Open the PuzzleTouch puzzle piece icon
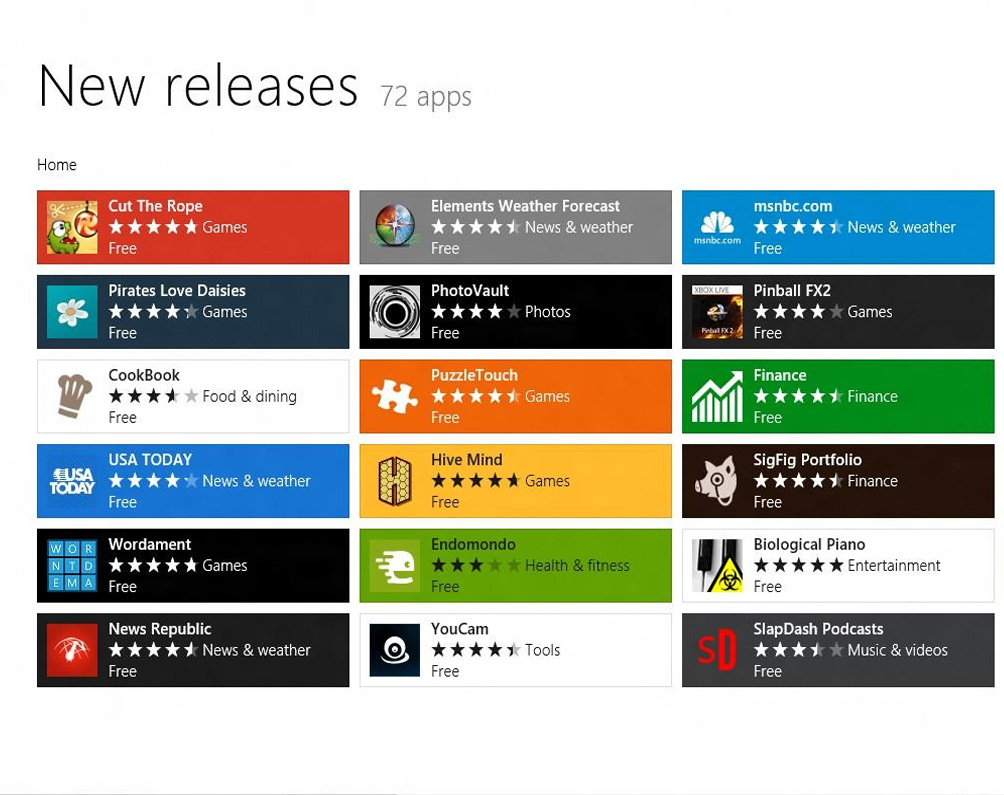 point(395,396)
